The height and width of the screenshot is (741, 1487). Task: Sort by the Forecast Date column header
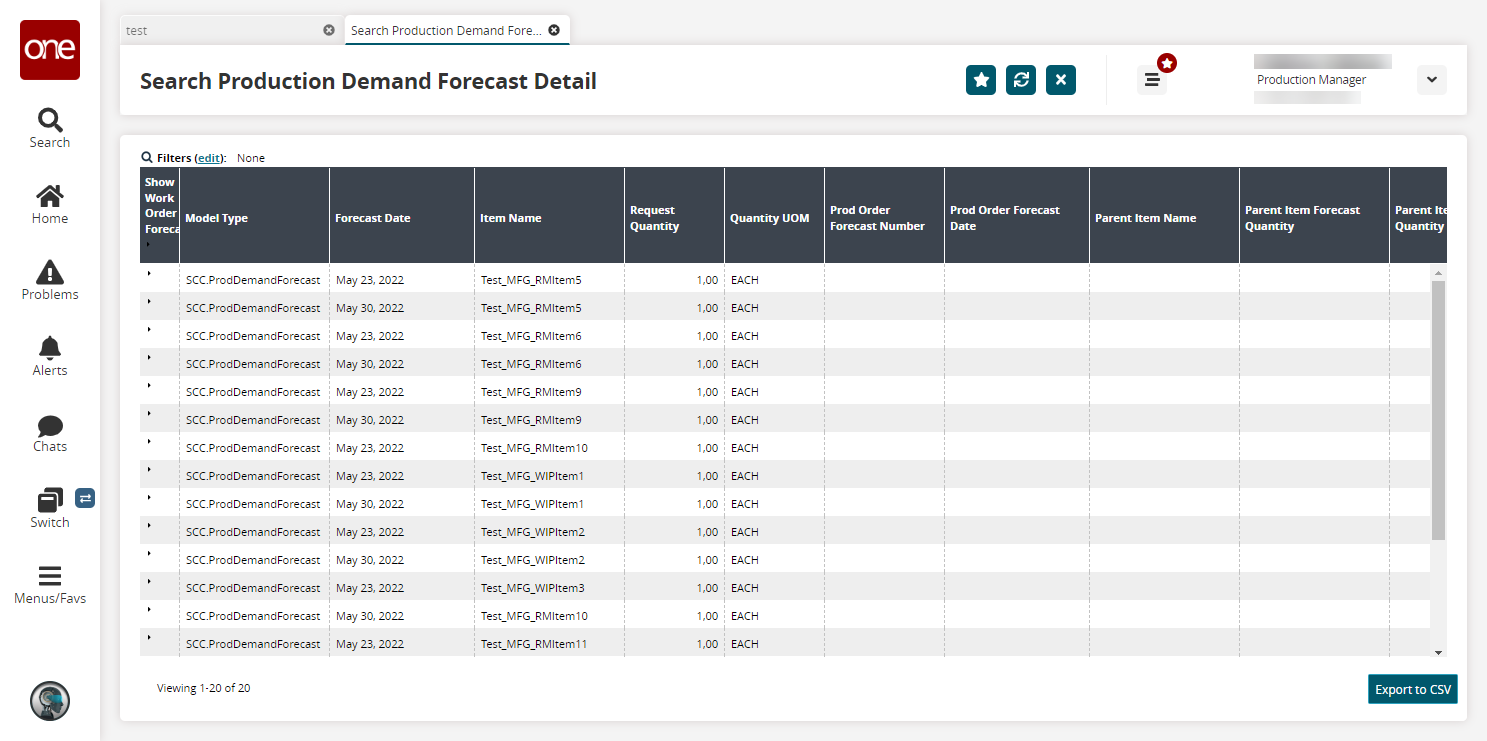point(402,216)
